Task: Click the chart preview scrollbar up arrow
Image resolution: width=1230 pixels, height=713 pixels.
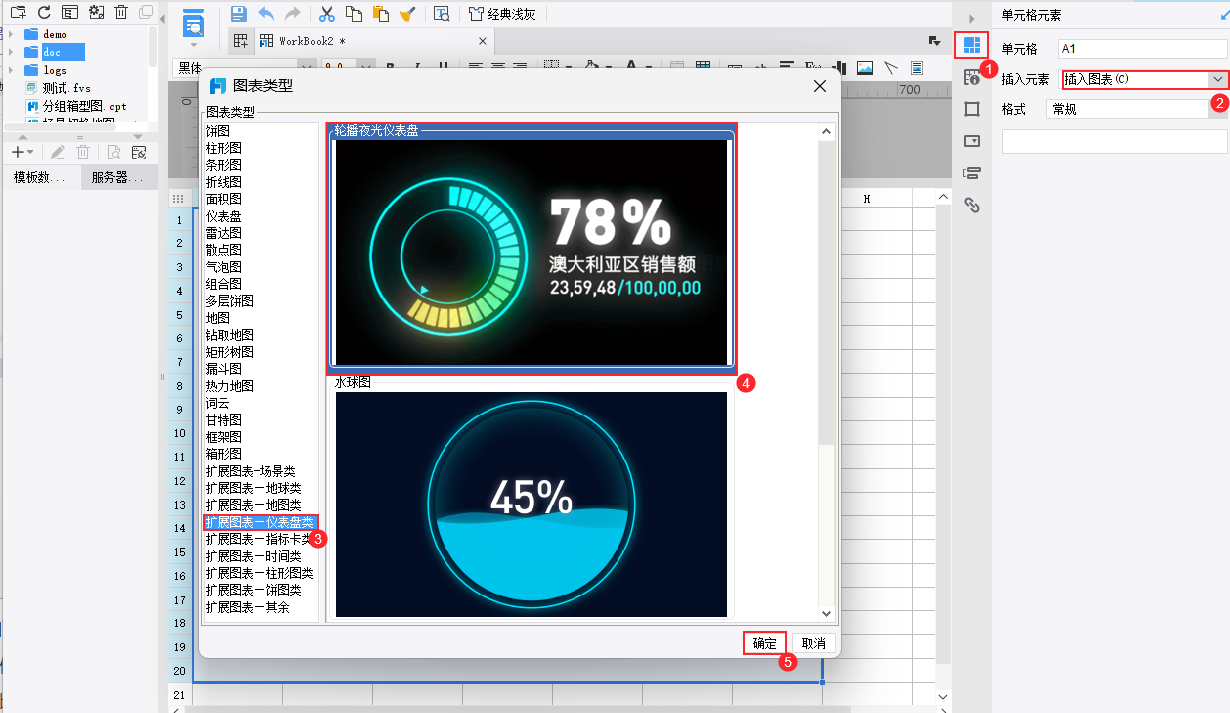Action: pyautogui.click(x=826, y=131)
